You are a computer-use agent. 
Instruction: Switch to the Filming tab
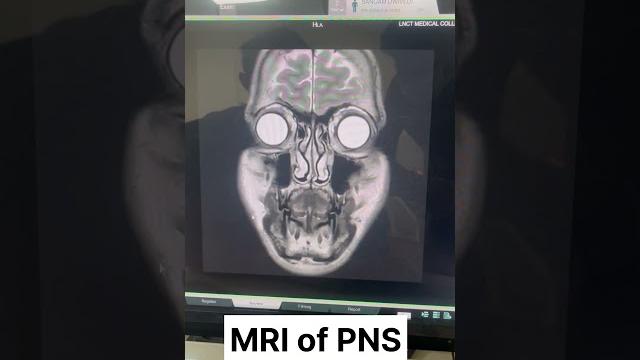pos(304,307)
